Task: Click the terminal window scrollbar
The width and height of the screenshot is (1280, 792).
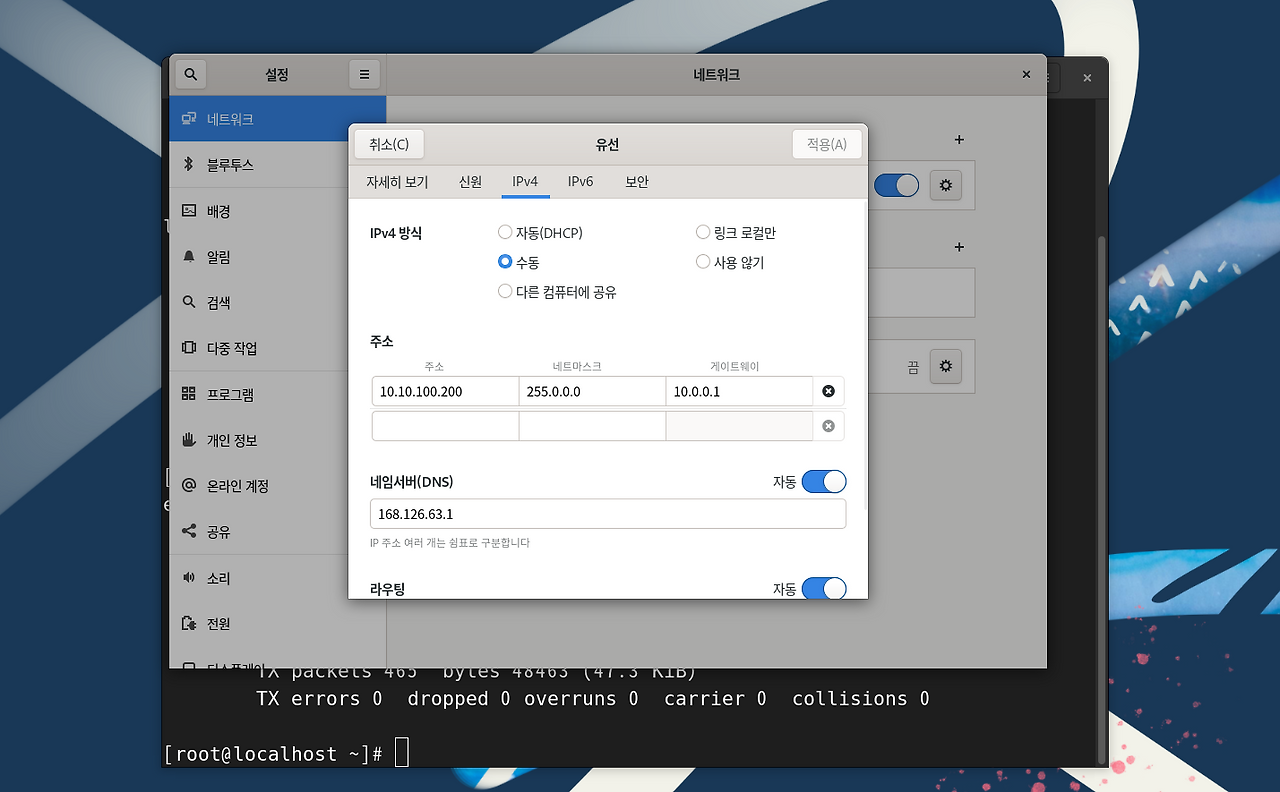Action: tap(1102, 500)
